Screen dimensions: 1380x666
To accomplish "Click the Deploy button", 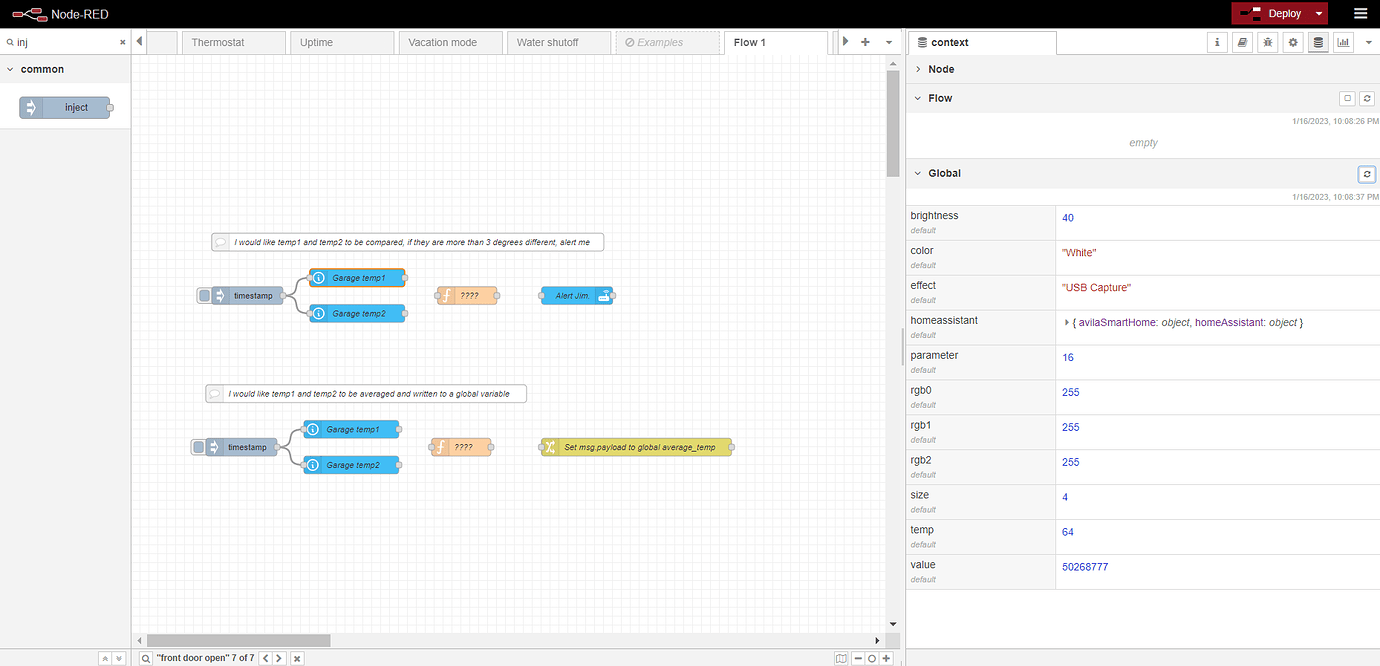I will point(1271,13).
